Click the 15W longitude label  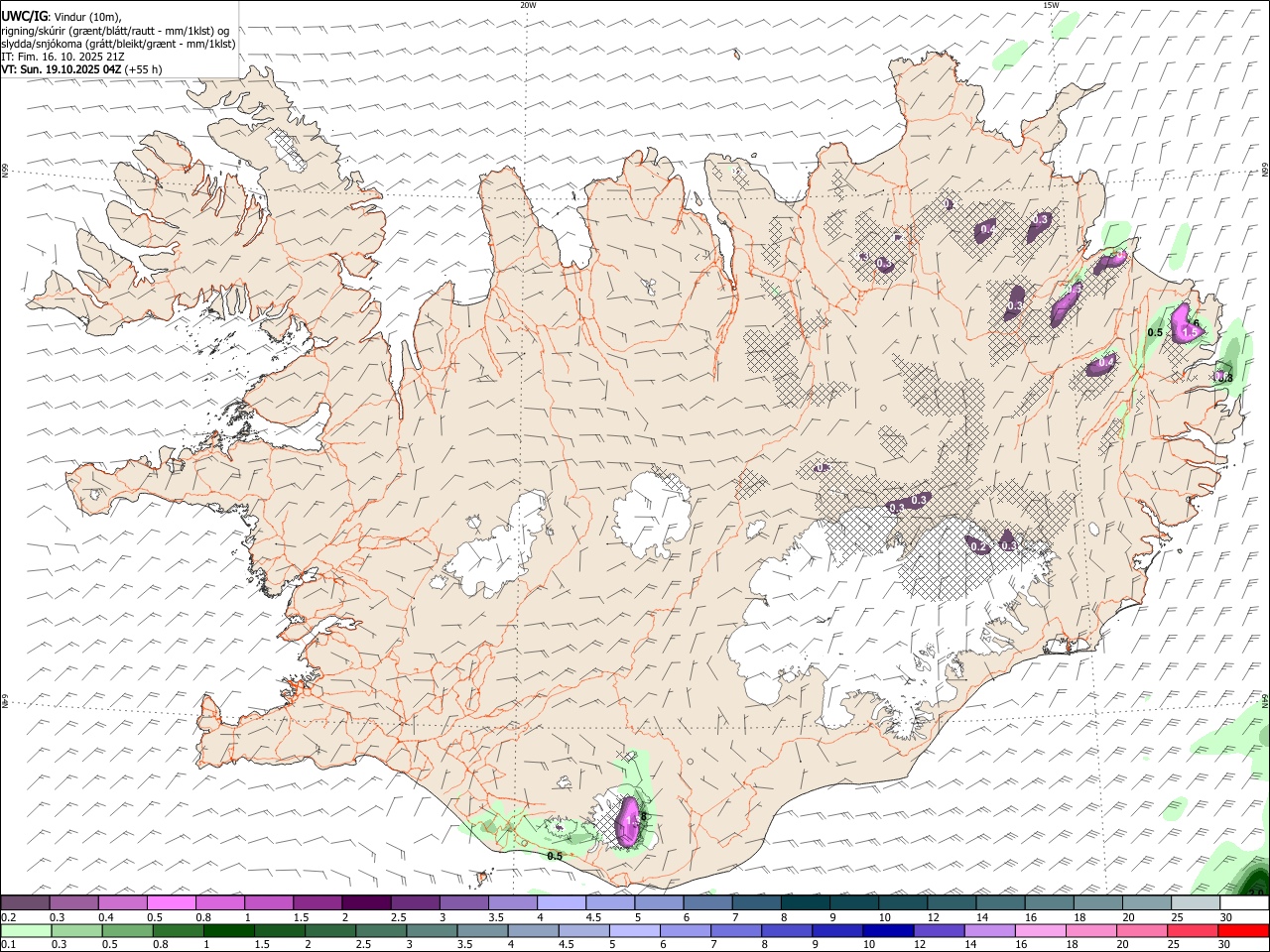coord(1051,5)
